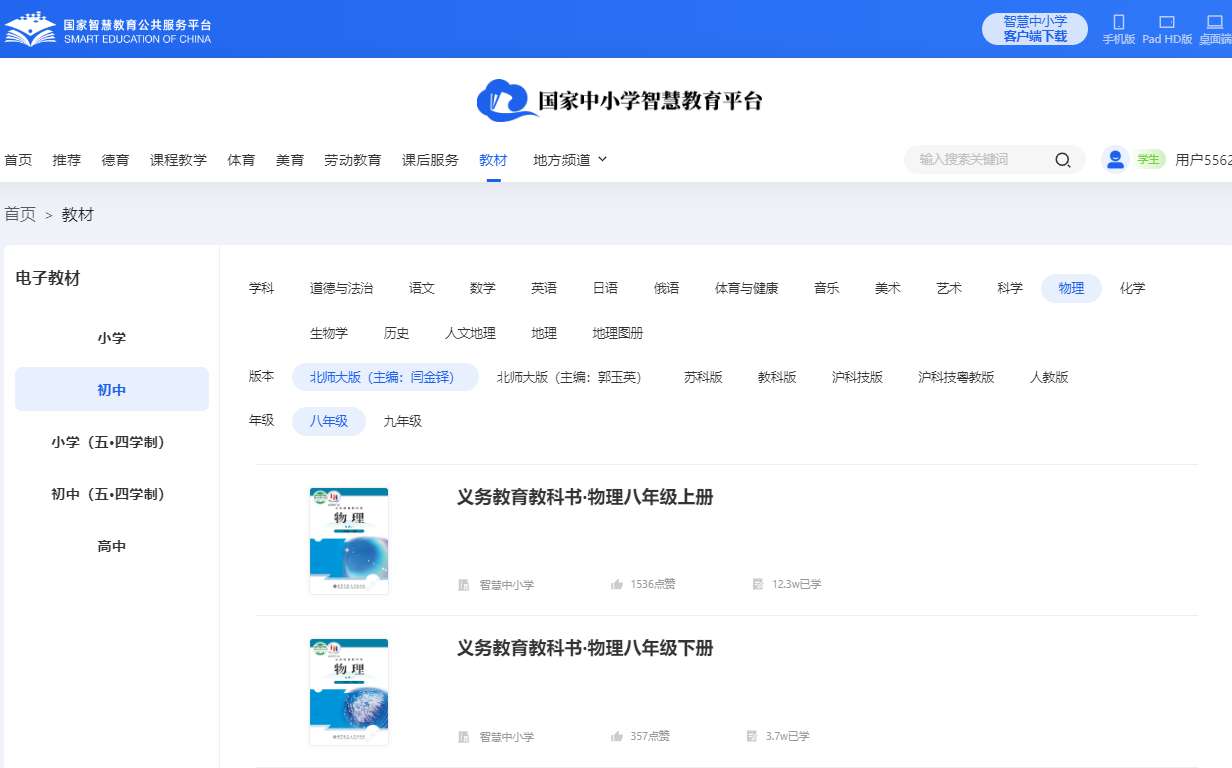Screen dimensions: 1232x768
Task: Click the 国家中小学智慧教育平台 cloud logo
Action: [620, 100]
